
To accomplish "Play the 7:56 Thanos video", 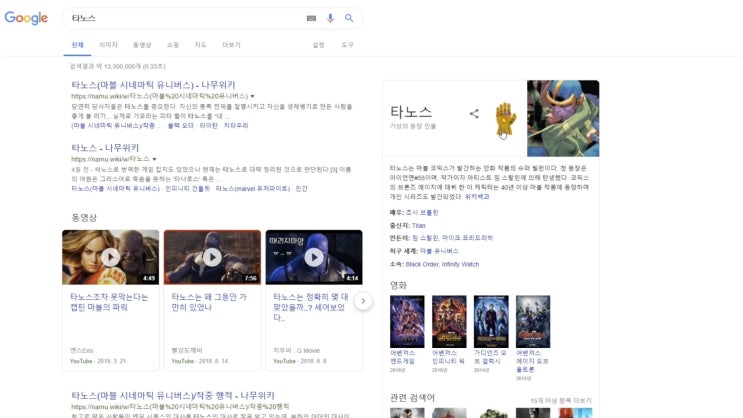I will 212,257.
